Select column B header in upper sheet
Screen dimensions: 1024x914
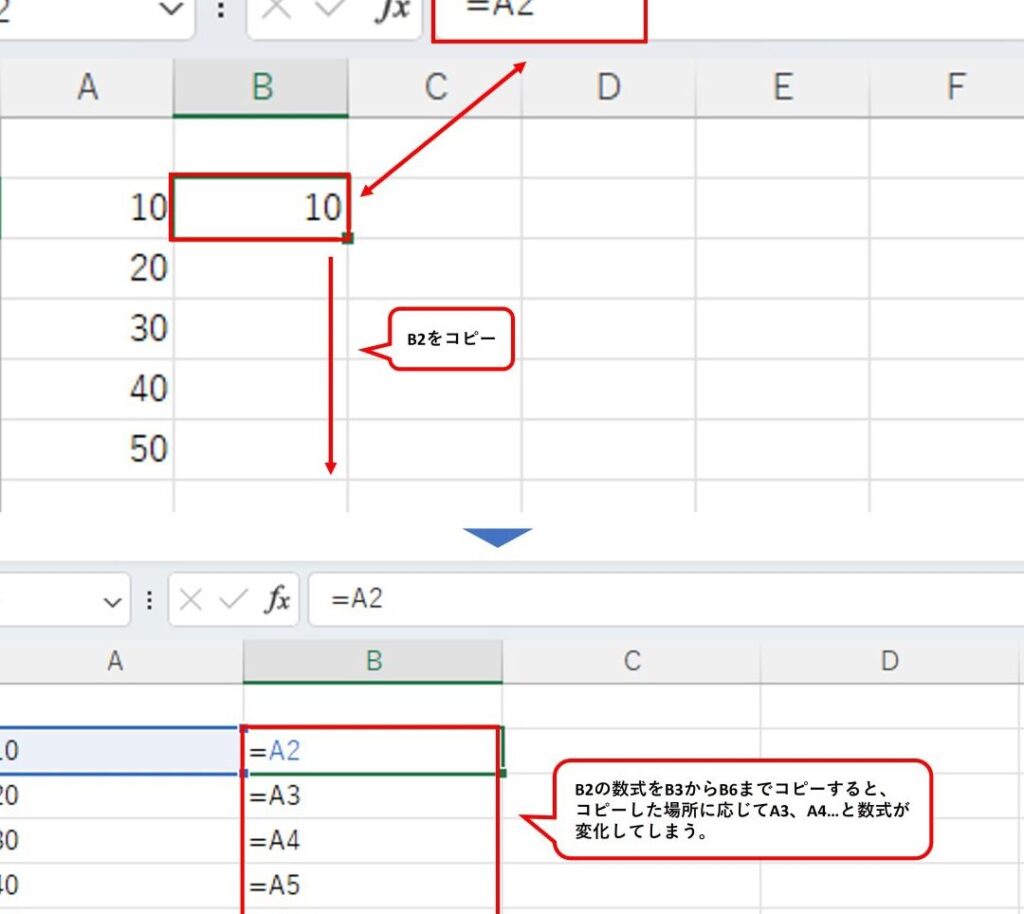click(x=261, y=87)
